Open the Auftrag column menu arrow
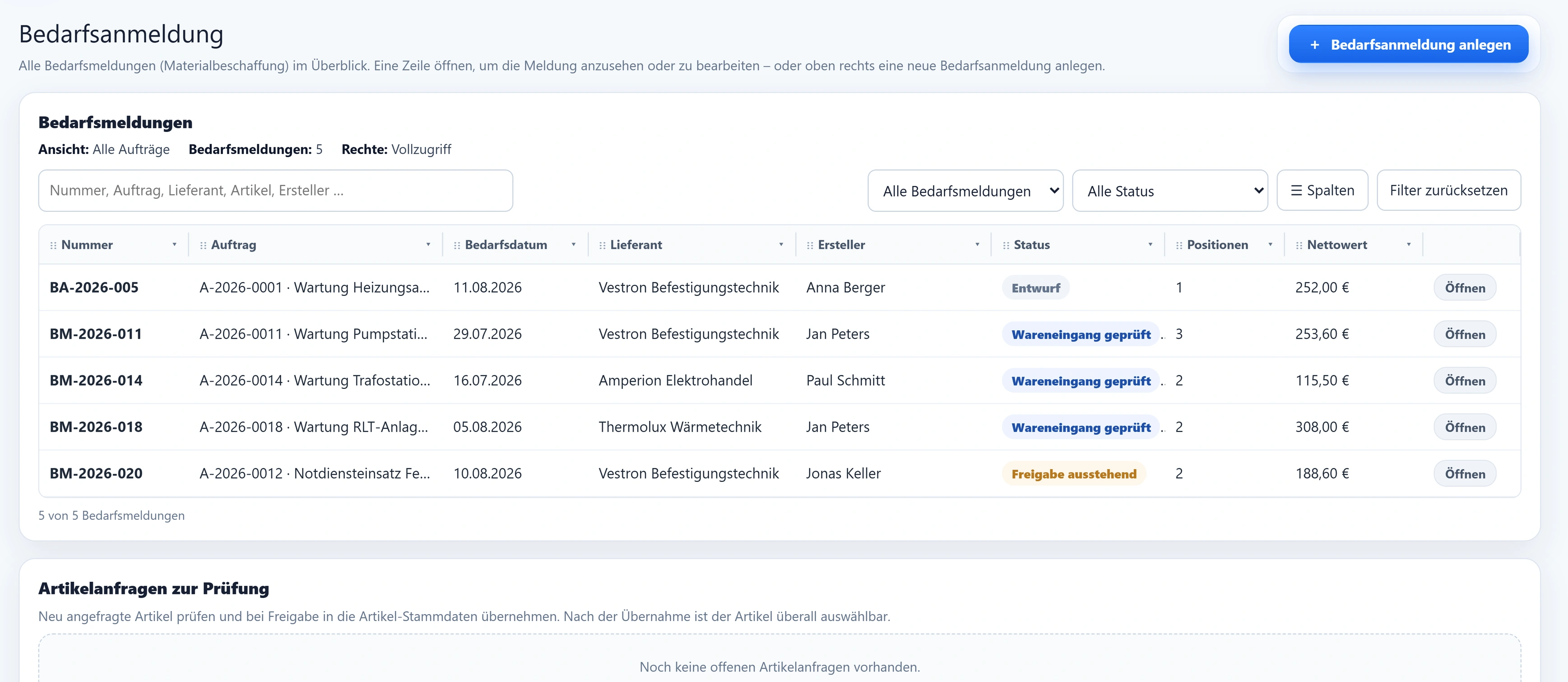The image size is (1568, 682). coord(428,245)
